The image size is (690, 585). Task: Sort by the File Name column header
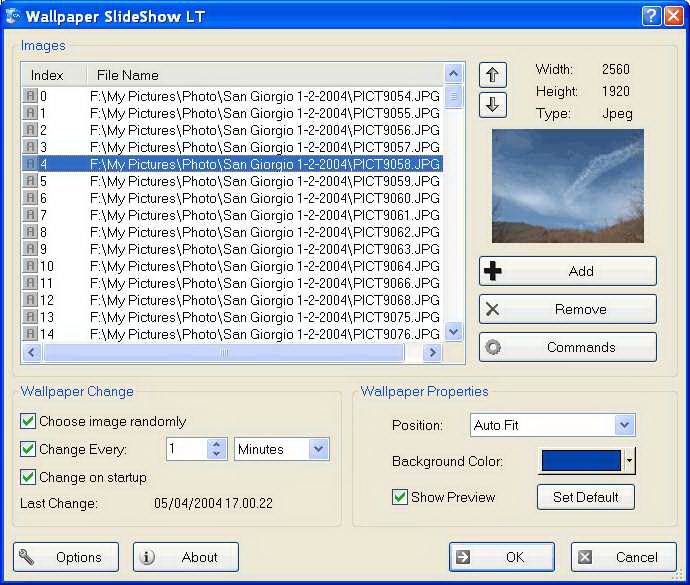[265, 75]
